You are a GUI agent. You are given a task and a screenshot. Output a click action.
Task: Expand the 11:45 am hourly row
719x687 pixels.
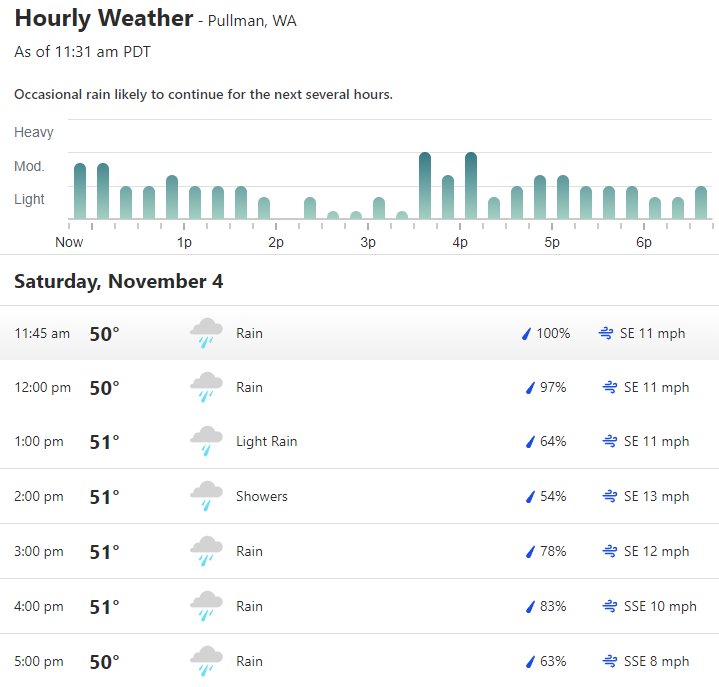click(x=360, y=333)
